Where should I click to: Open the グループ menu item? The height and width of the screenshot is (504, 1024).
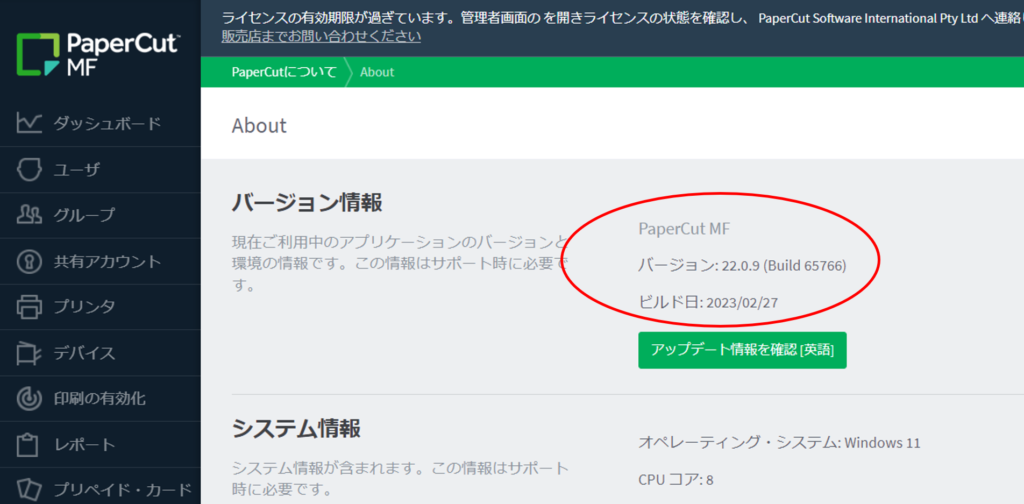click(x=101, y=215)
